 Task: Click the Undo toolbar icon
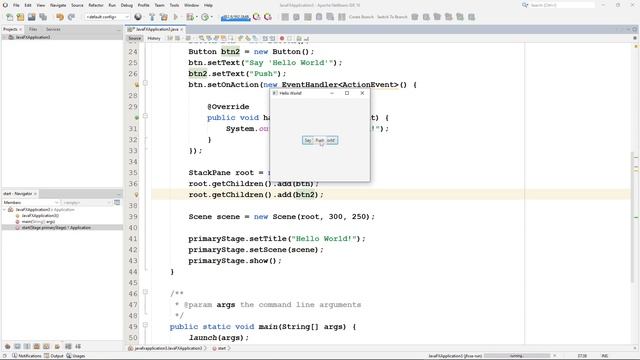click(60, 17)
